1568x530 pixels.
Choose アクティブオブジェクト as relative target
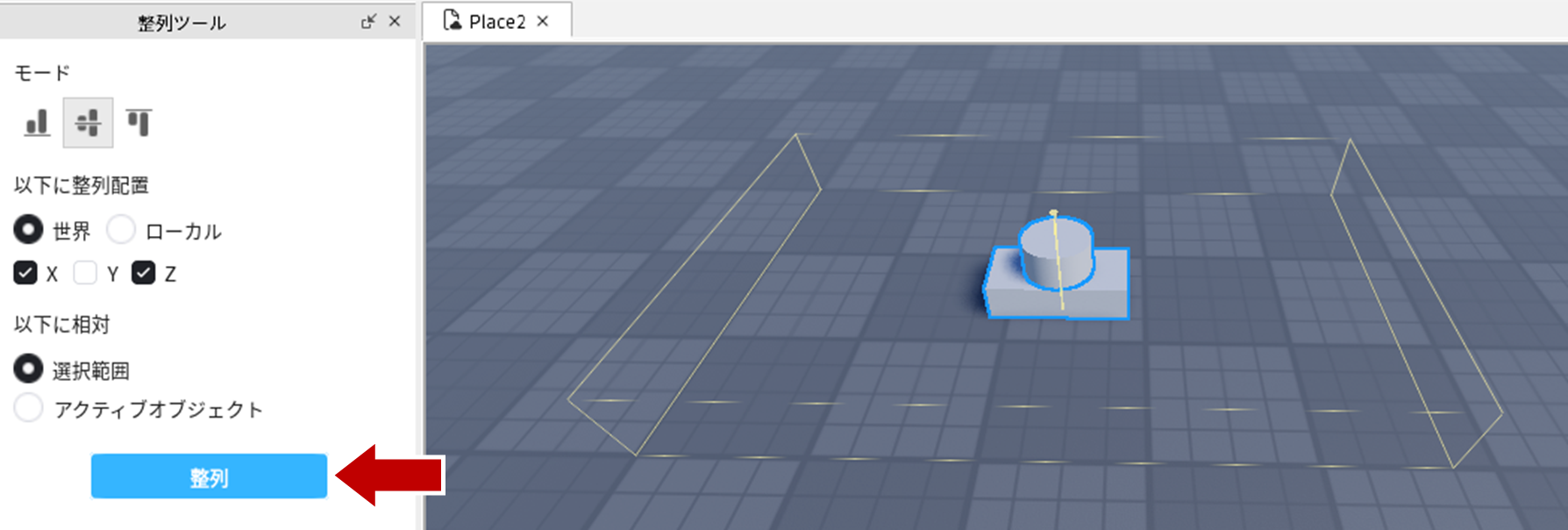[28, 408]
